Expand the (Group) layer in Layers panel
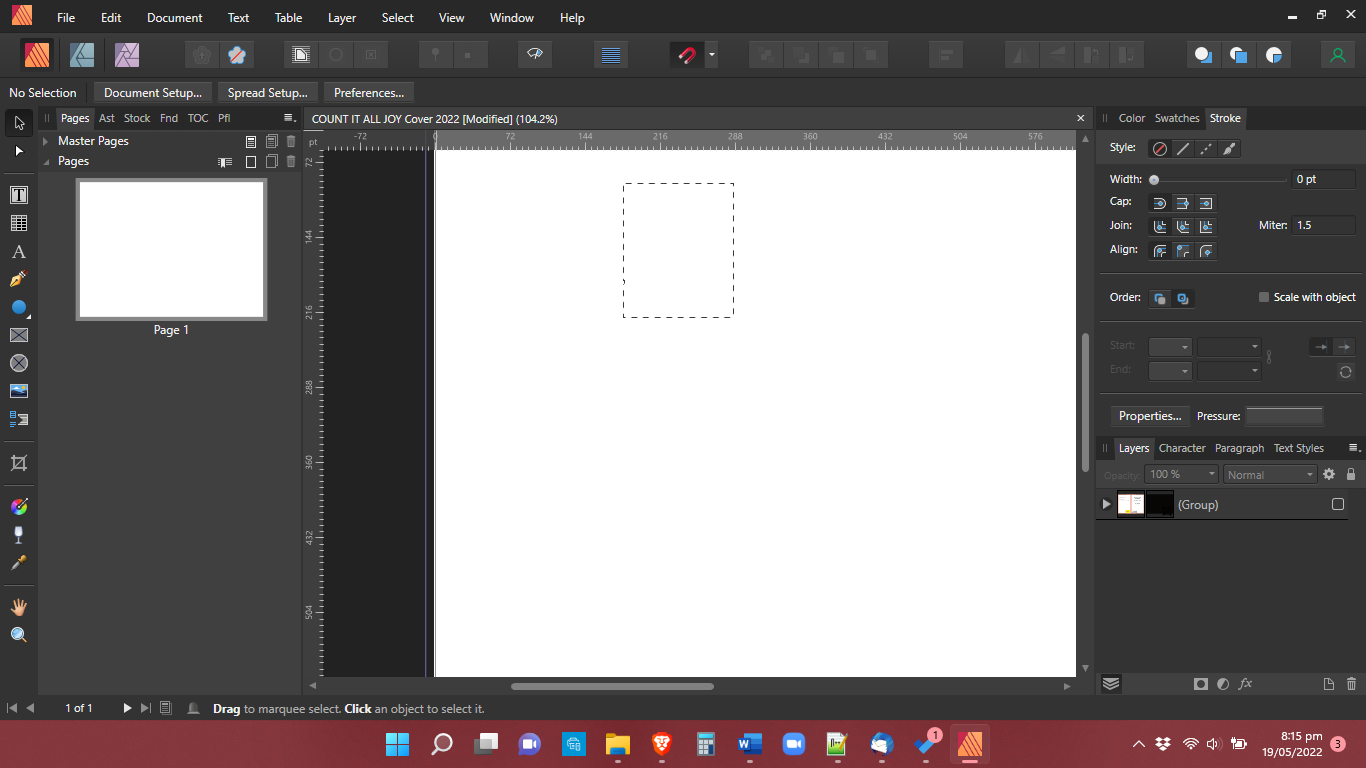 [x=1105, y=505]
